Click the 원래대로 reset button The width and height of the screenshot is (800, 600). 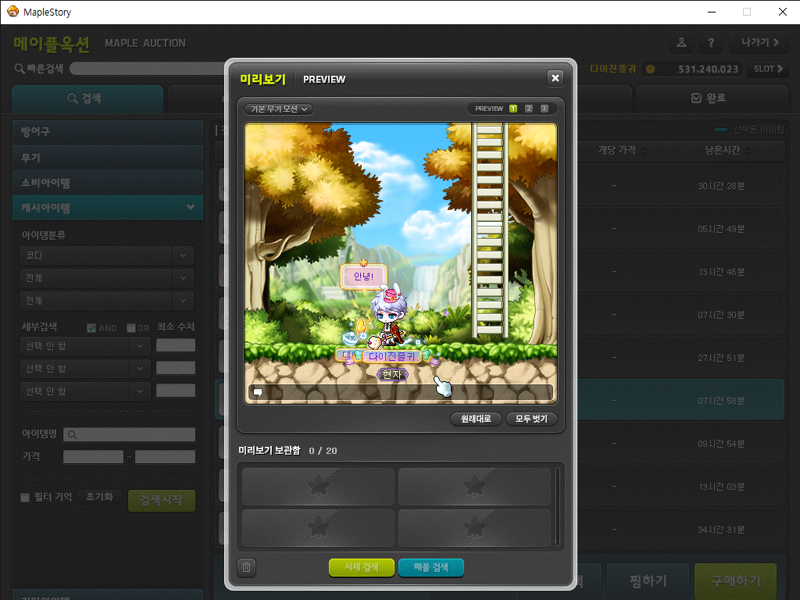[476, 419]
